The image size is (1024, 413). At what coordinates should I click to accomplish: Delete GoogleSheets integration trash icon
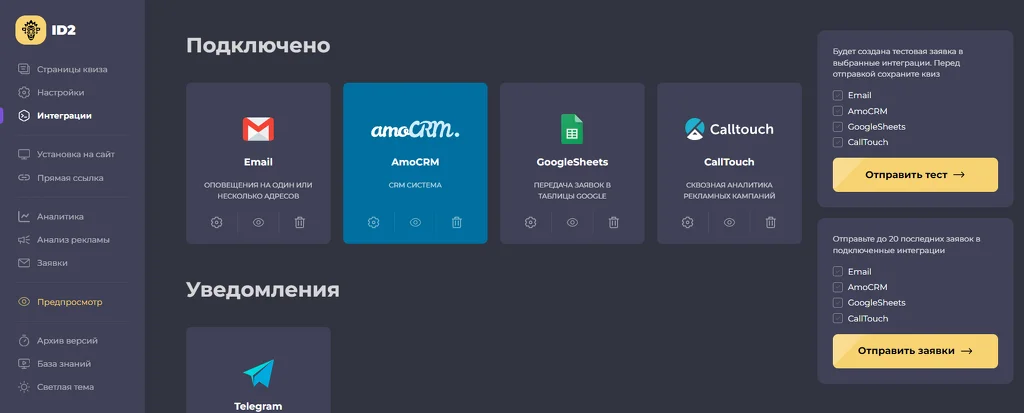613,222
